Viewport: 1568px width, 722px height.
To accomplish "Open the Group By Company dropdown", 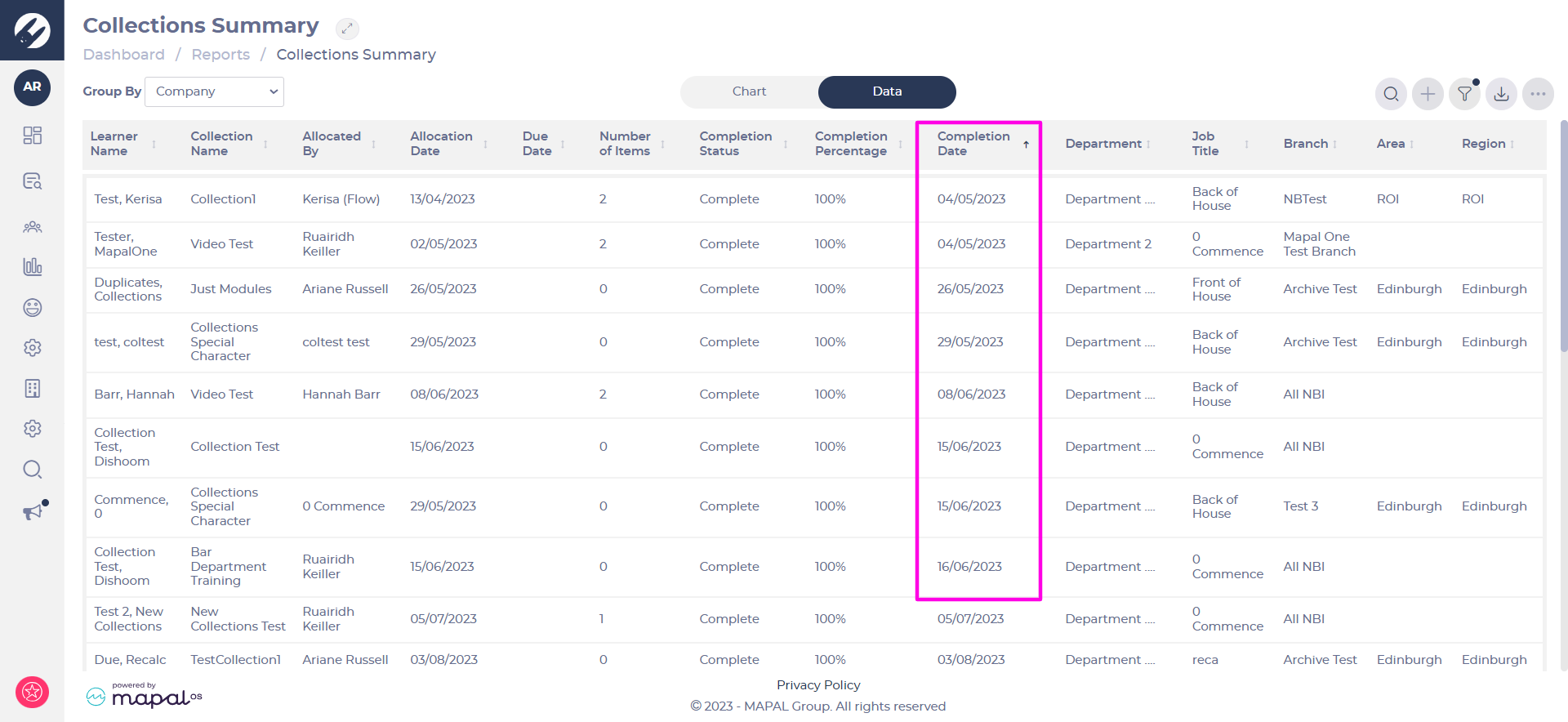I will click(214, 91).
